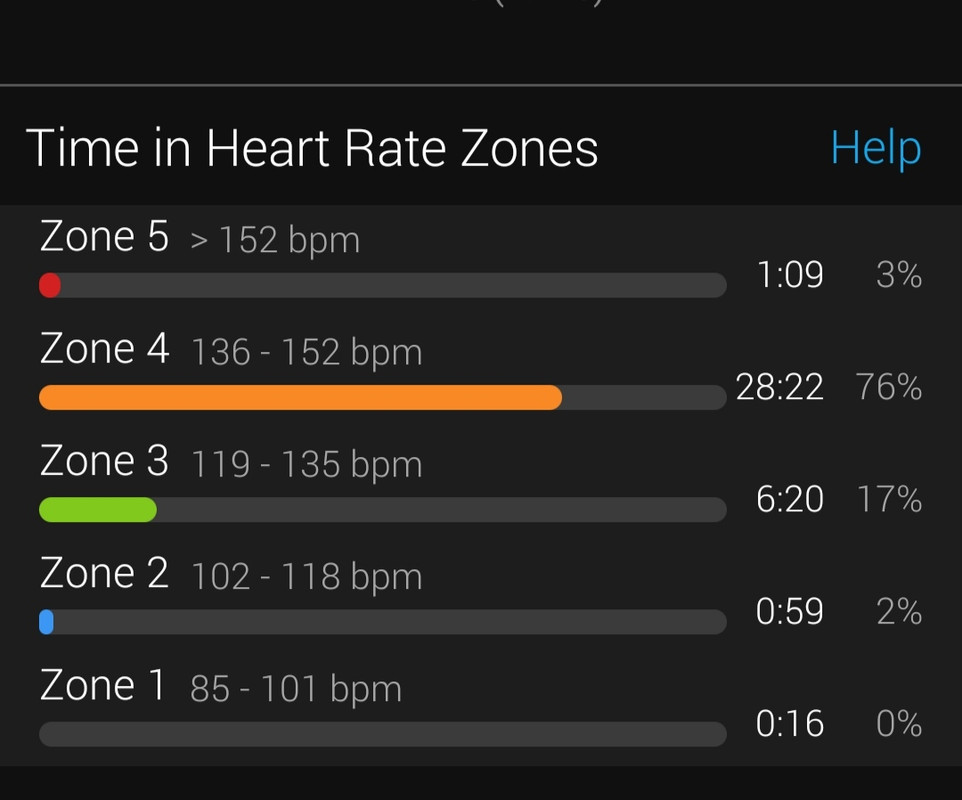Tap the Zone 3 duration 6:20
This screenshot has width=962, height=800.
click(x=790, y=499)
